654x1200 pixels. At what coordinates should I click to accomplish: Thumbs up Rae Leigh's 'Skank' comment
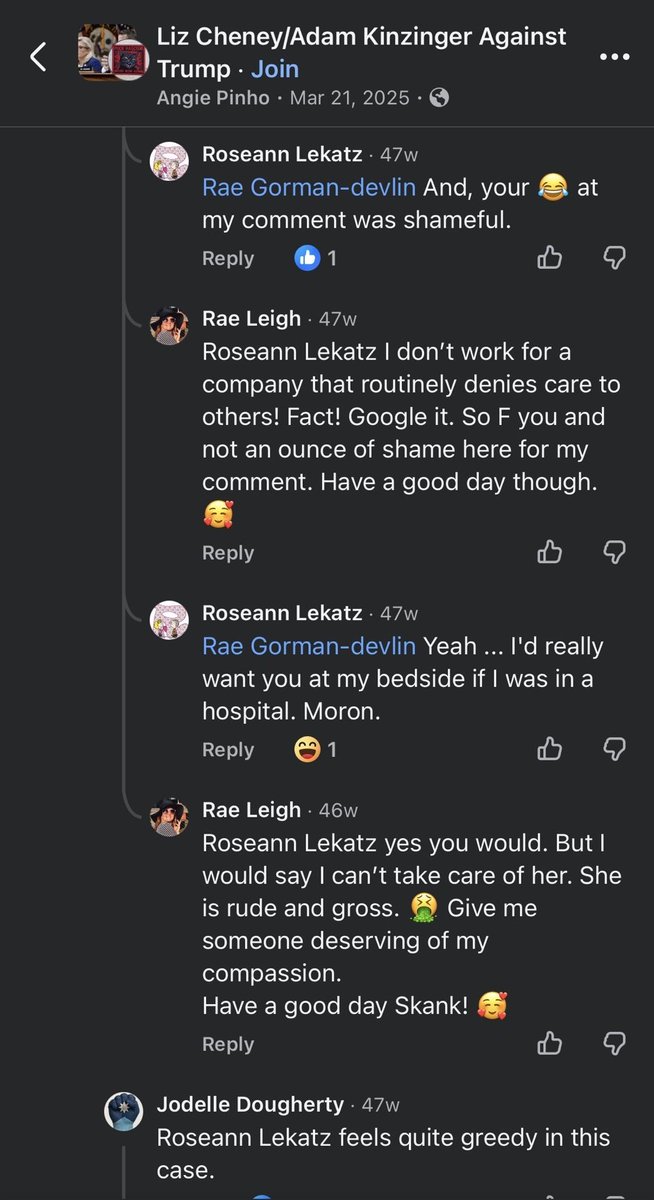[x=550, y=1044]
